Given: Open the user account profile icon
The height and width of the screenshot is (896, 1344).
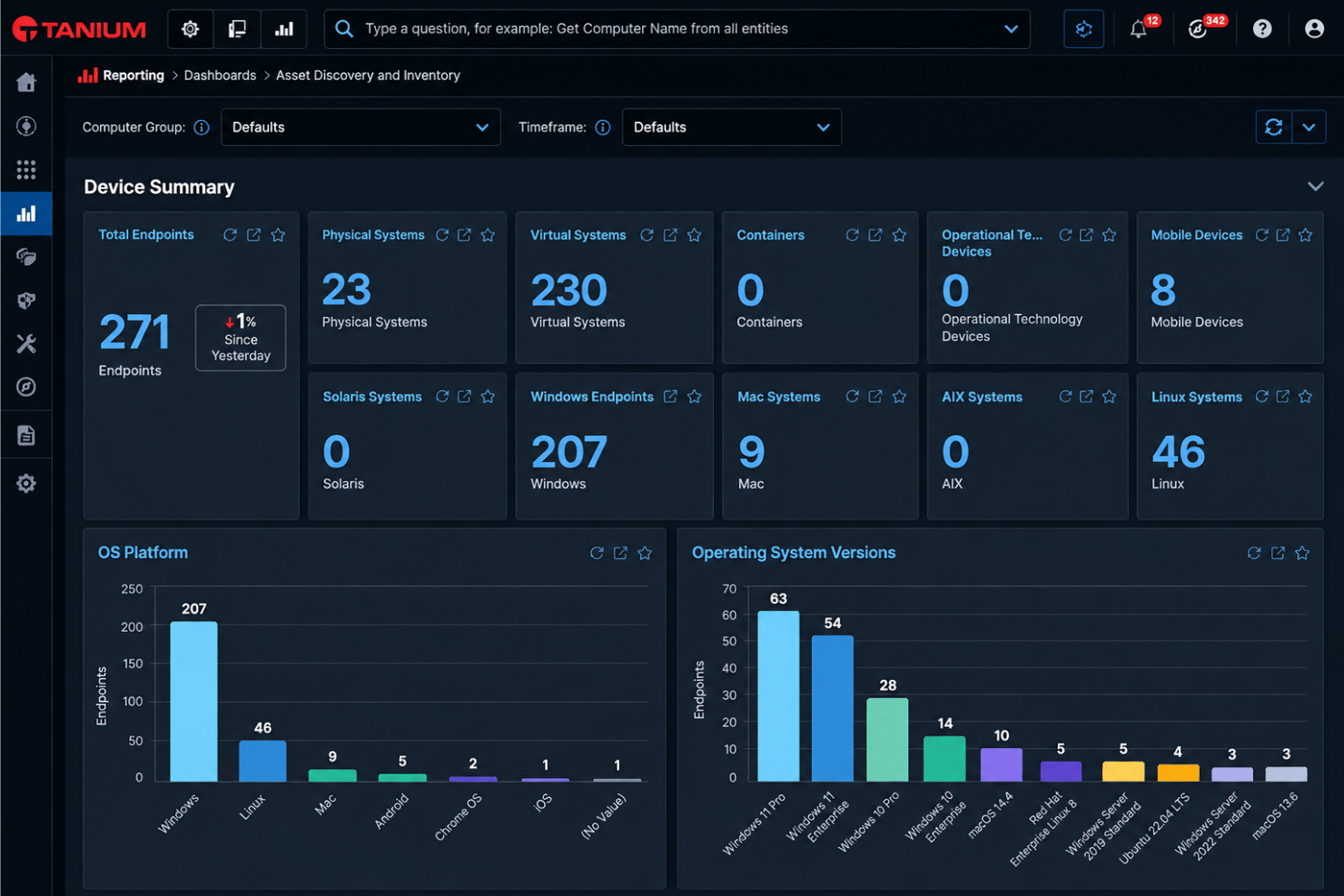Looking at the screenshot, I should tap(1314, 29).
